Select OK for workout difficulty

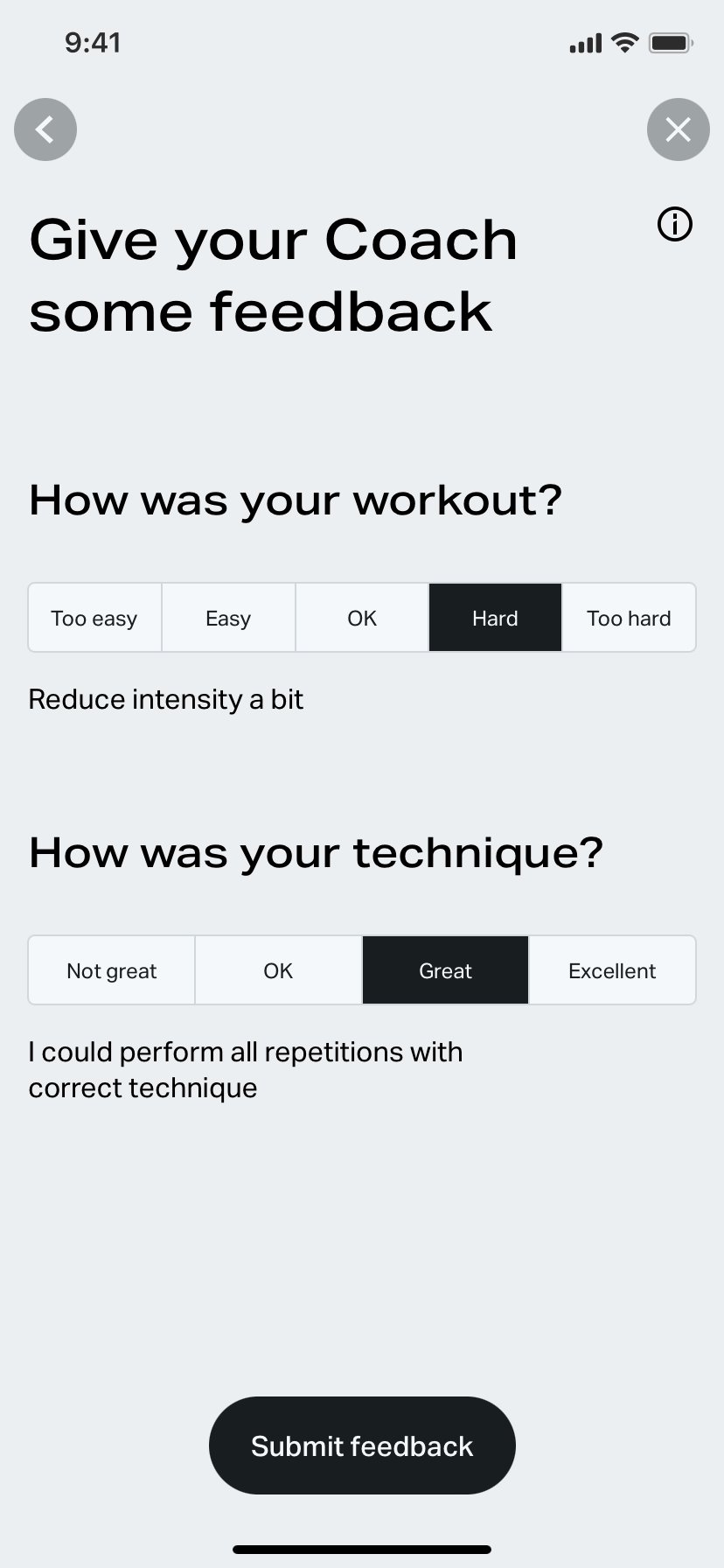point(361,617)
